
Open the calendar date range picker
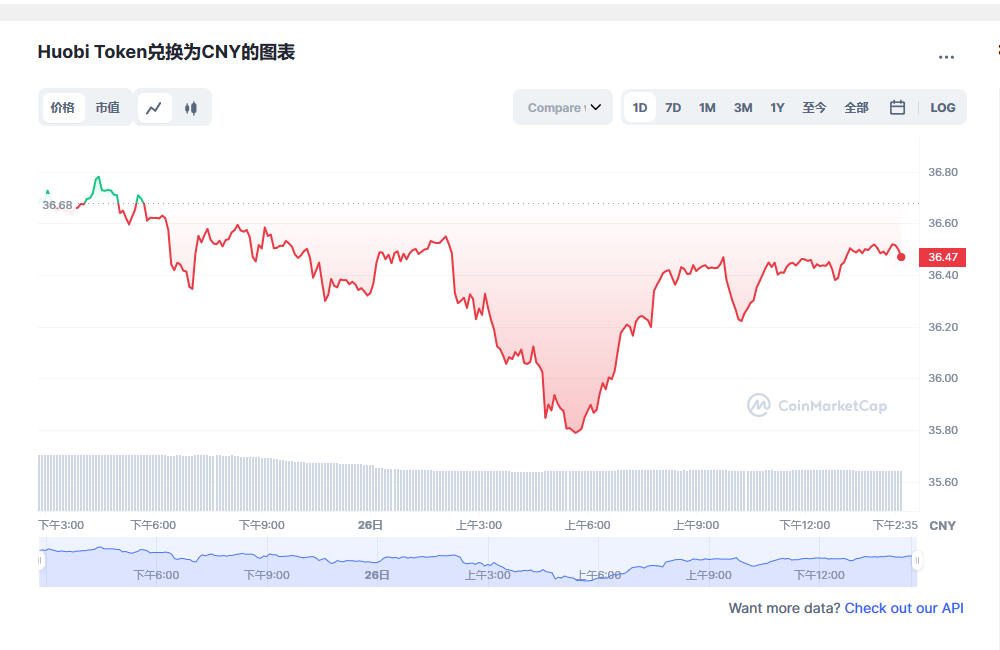click(x=897, y=107)
